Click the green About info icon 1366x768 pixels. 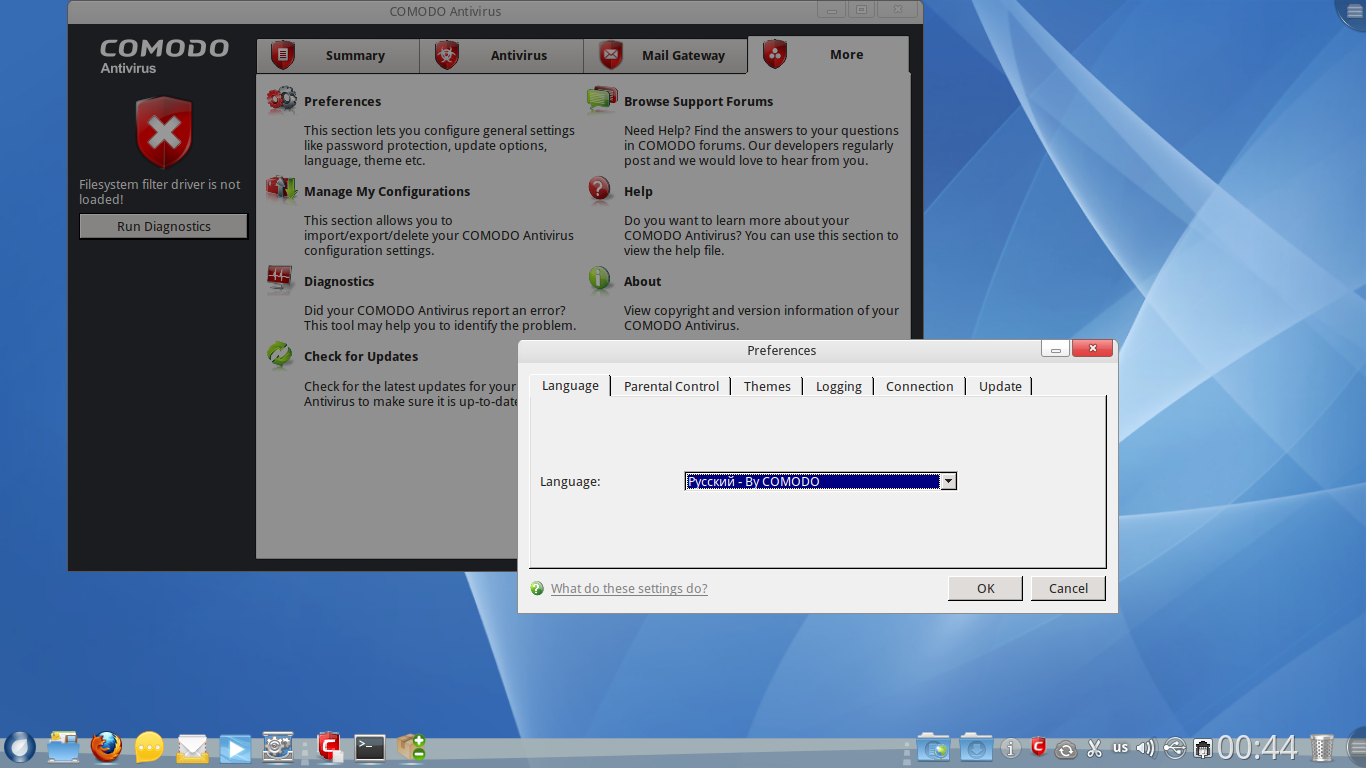point(600,280)
